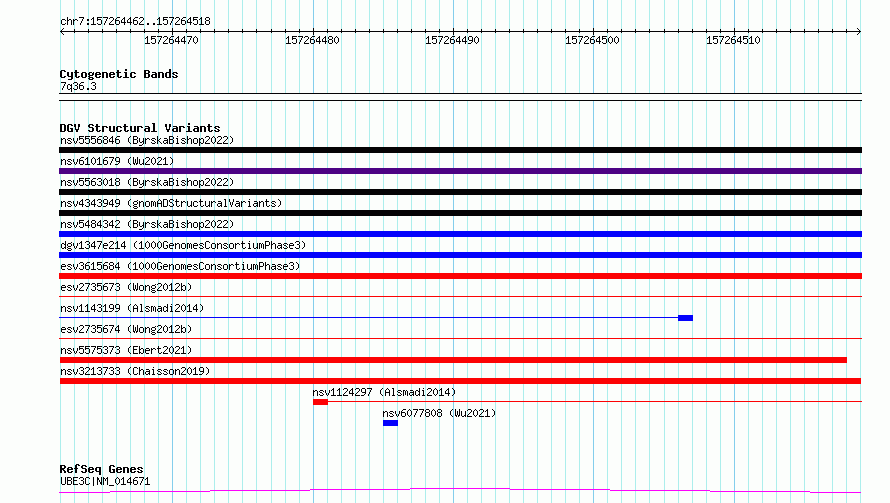Viewport: 890px width, 503px height.
Task: Open variant nsv5575373 (Ebert2021)
Action: point(126,350)
